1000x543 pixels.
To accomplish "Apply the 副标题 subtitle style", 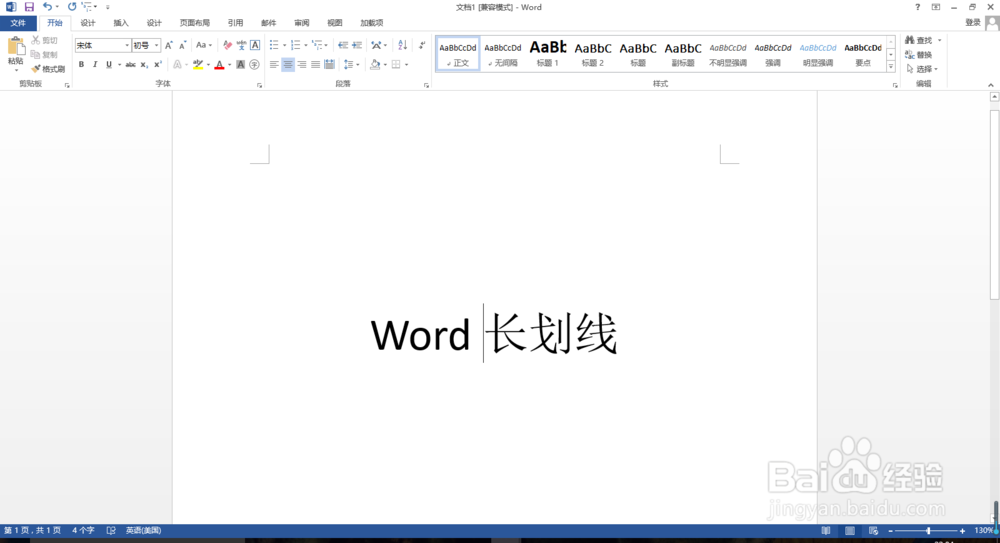I will [x=682, y=53].
